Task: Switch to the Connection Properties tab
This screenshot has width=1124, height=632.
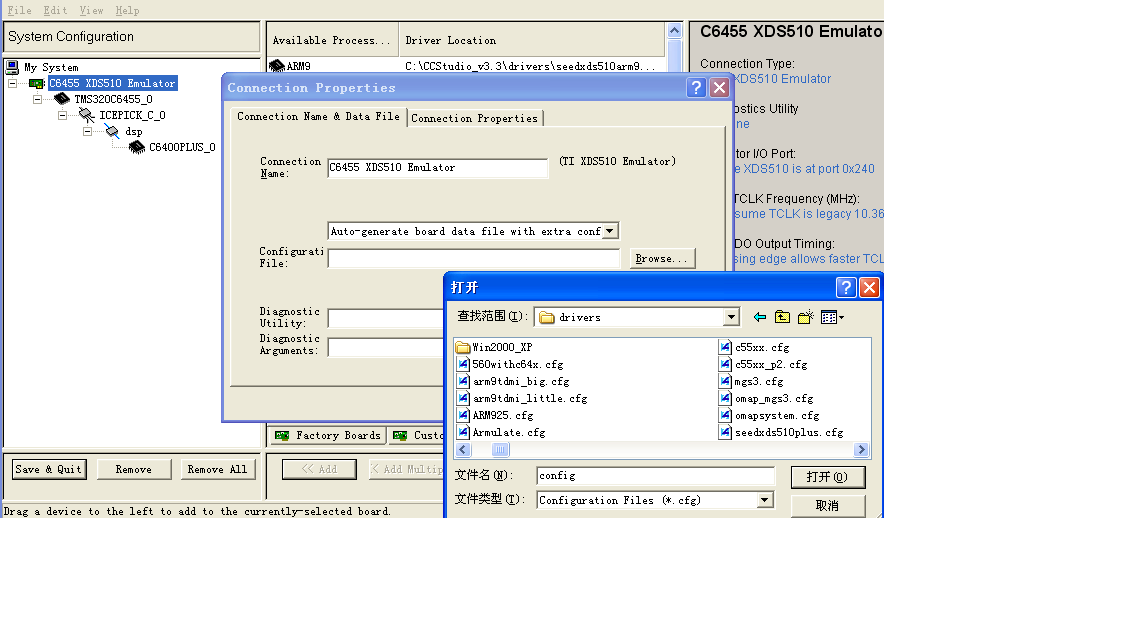Action: [x=475, y=118]
